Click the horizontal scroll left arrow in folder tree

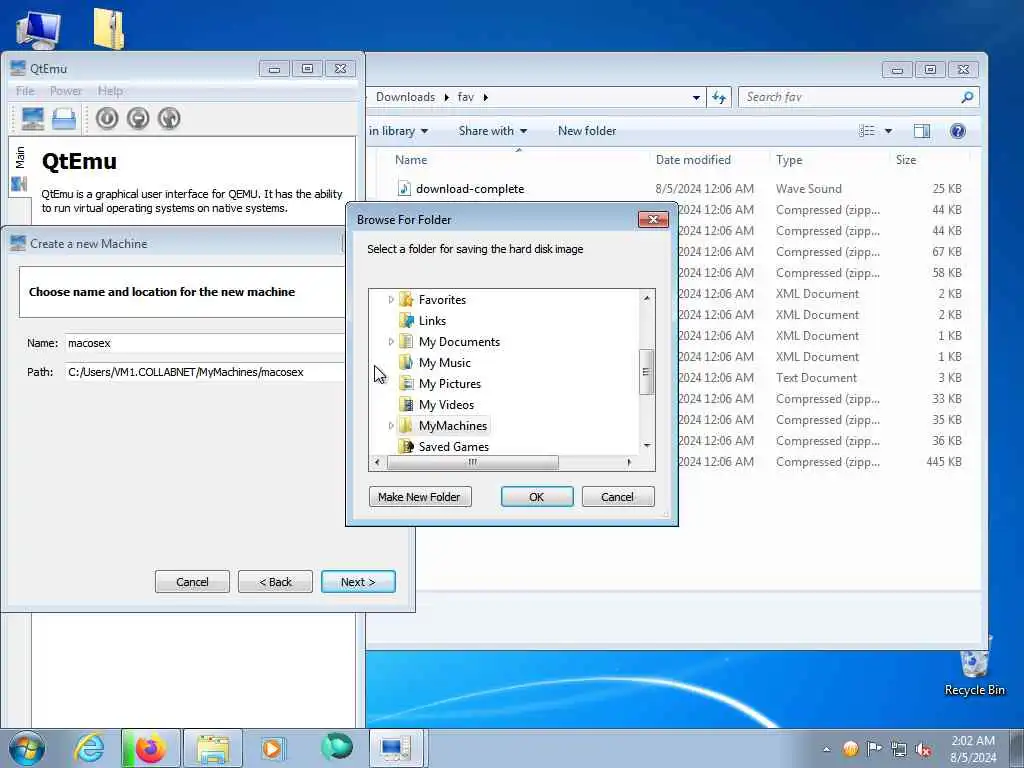tap(377, 462)
